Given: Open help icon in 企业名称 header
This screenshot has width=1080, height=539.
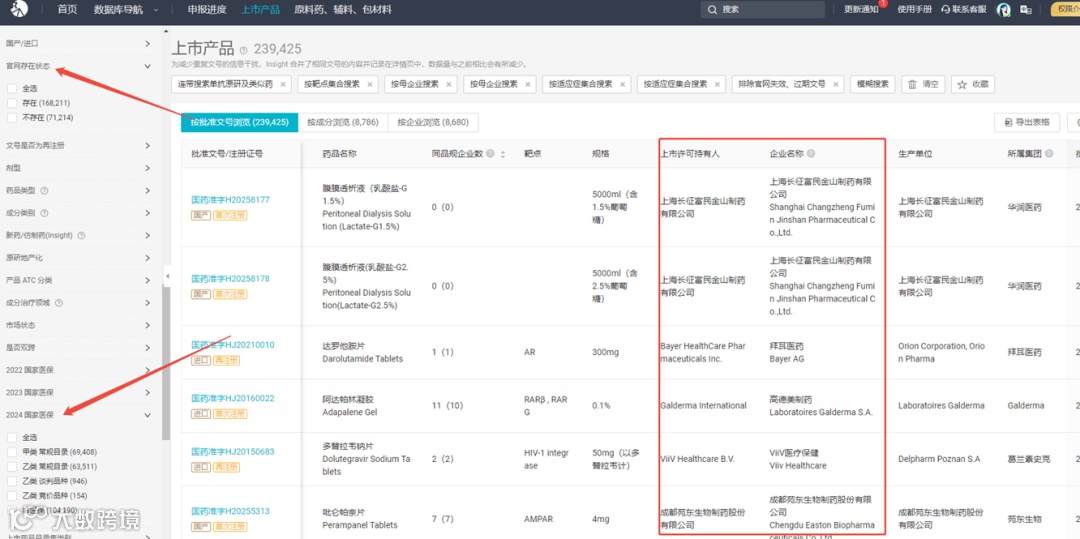Looking at the screenshot, I should 811,154.
